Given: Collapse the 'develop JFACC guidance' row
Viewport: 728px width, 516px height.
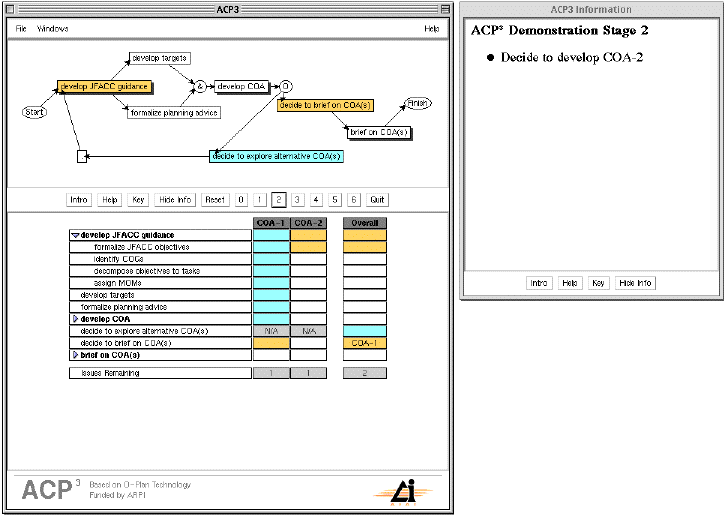Looking at the screenshot, I should pos(75,236).
